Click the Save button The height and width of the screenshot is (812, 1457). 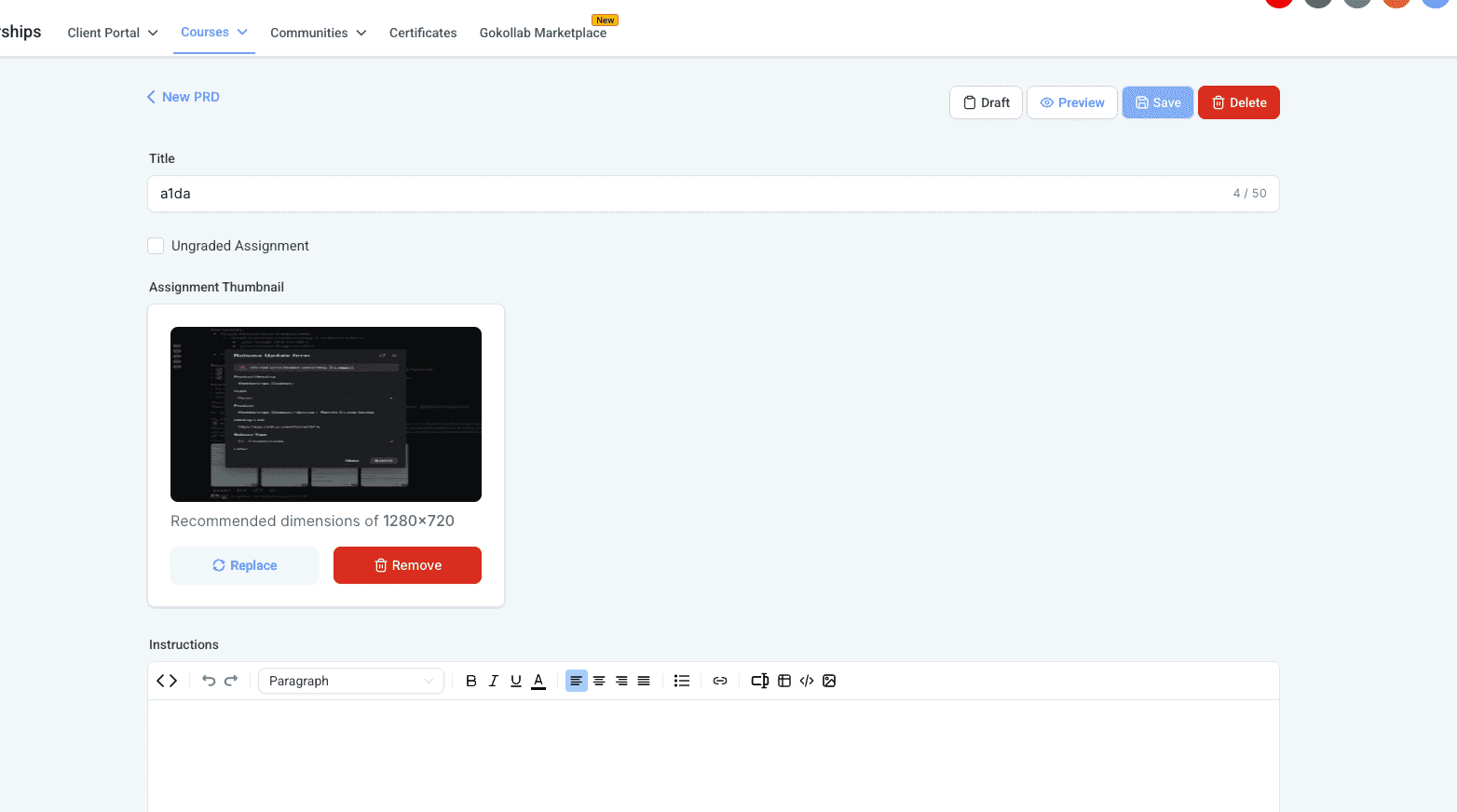(x=1158, y=102)
